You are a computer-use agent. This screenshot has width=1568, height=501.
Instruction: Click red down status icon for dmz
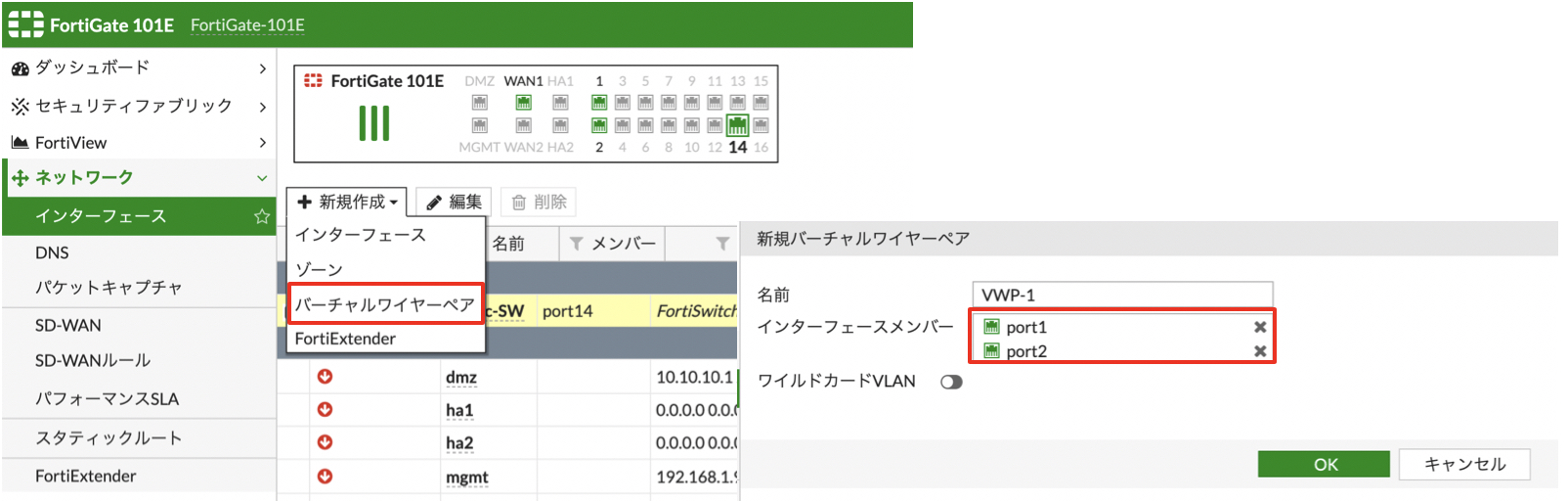pos(325,377)
